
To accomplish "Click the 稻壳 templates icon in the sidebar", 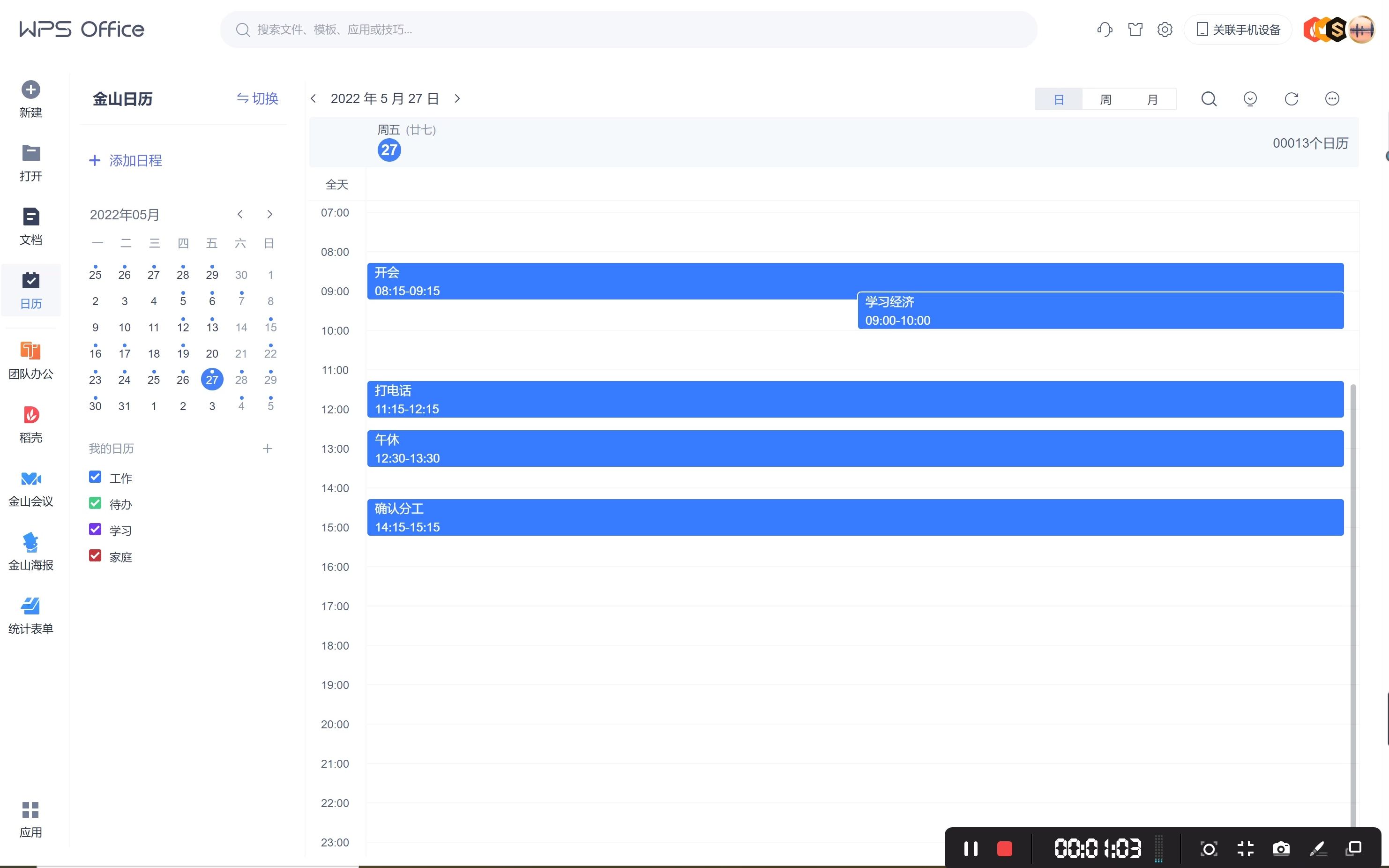I will [x=31, y=415].
